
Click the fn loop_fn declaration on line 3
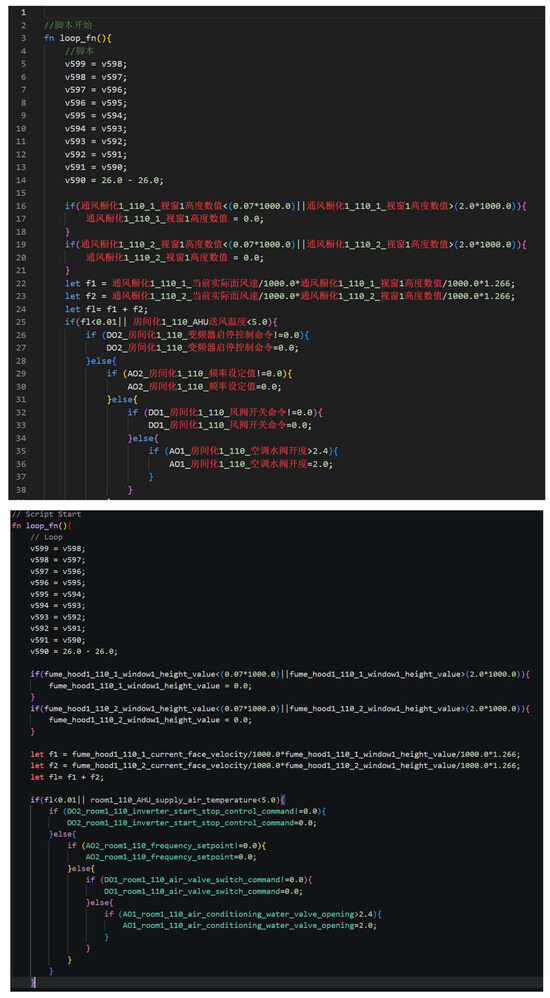78,38
